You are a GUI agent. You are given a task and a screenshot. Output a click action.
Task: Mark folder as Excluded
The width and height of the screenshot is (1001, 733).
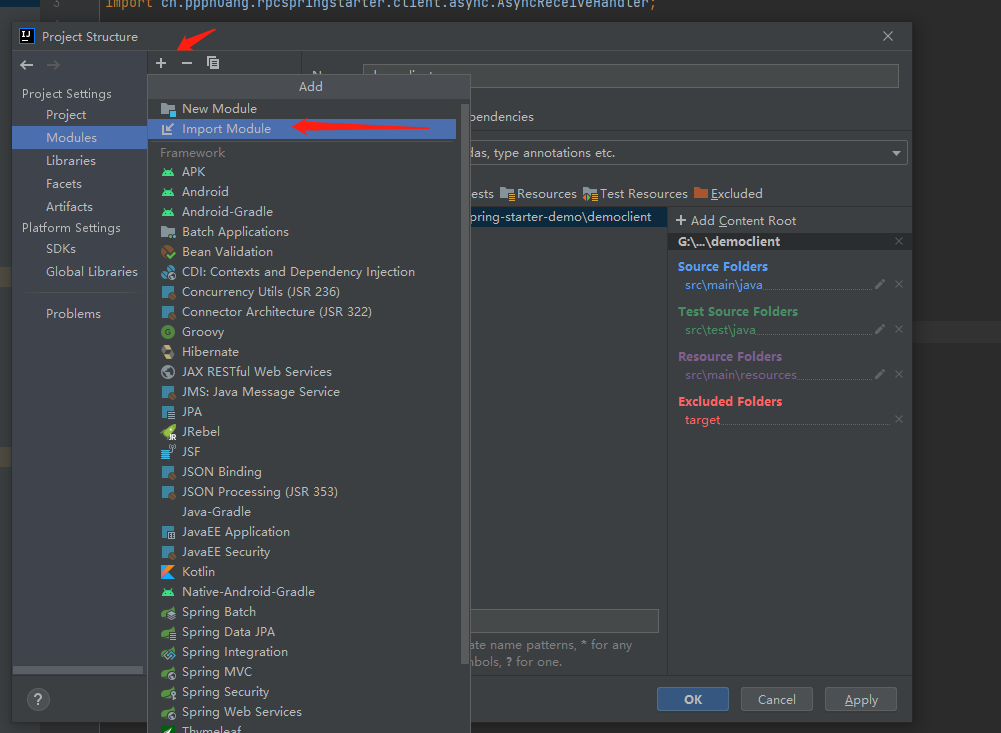click(x=728, y=193)
